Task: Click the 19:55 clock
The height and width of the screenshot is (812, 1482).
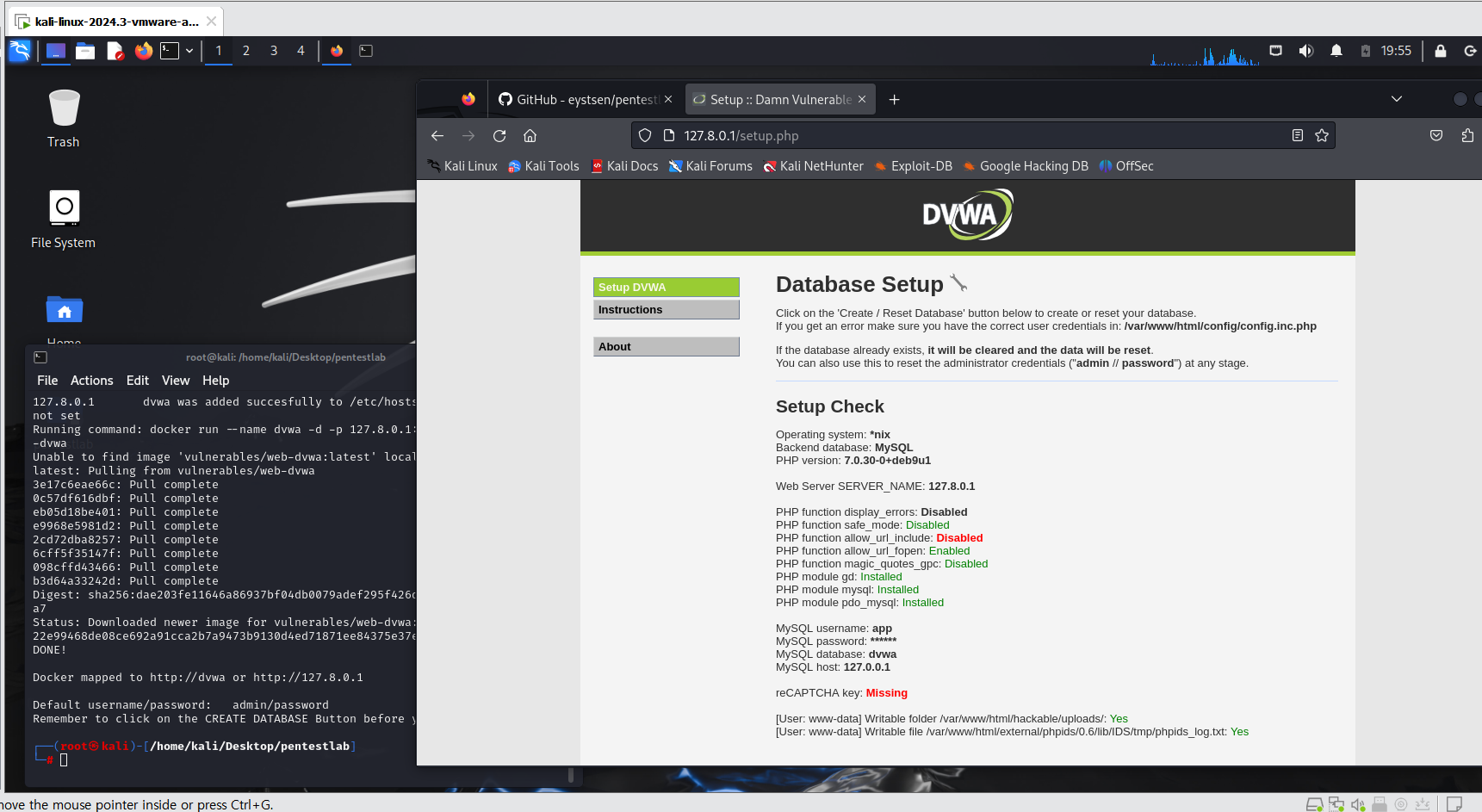Action: coord(1396,51)
